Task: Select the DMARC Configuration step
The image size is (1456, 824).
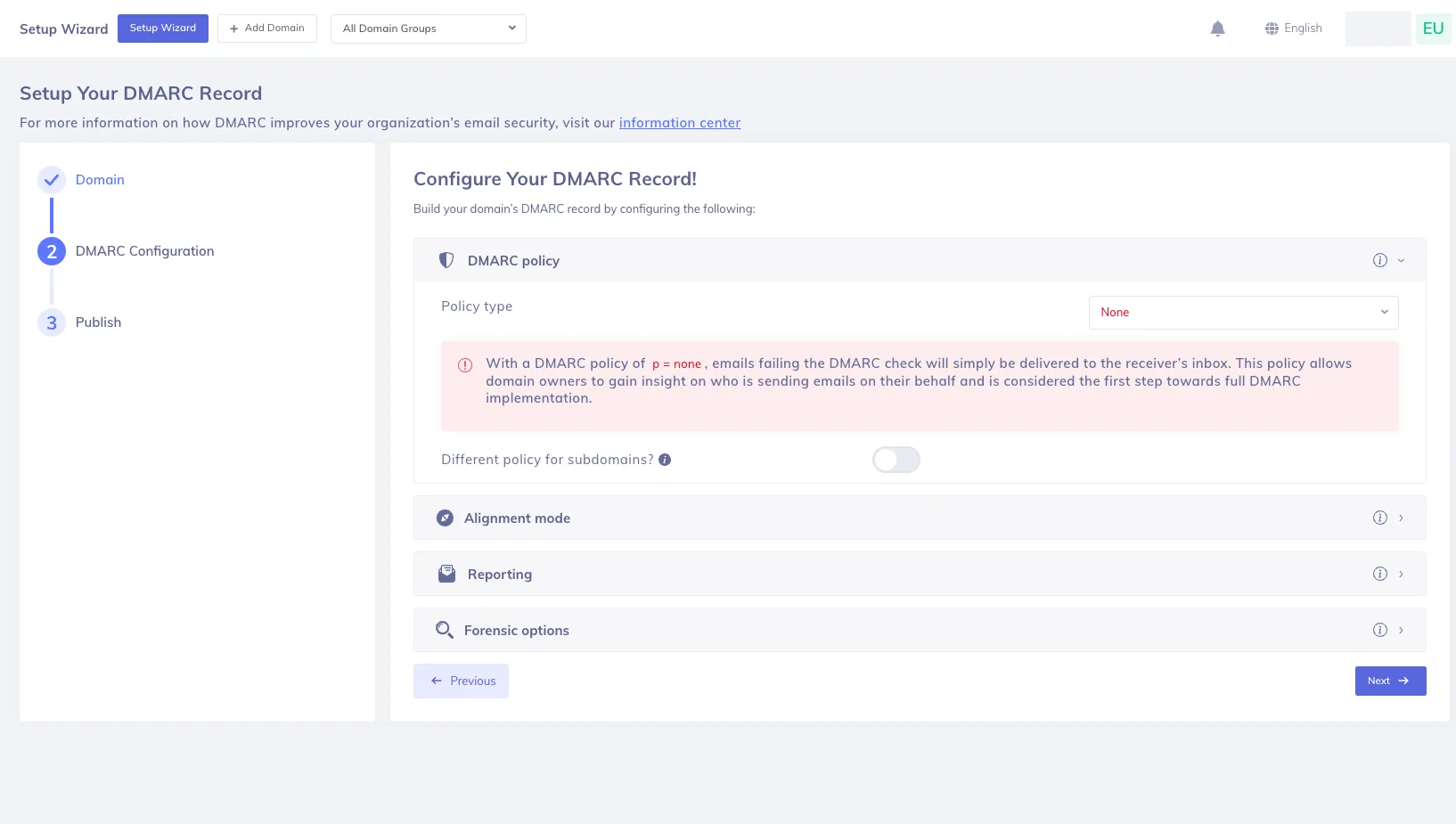Action: [144, 251]
